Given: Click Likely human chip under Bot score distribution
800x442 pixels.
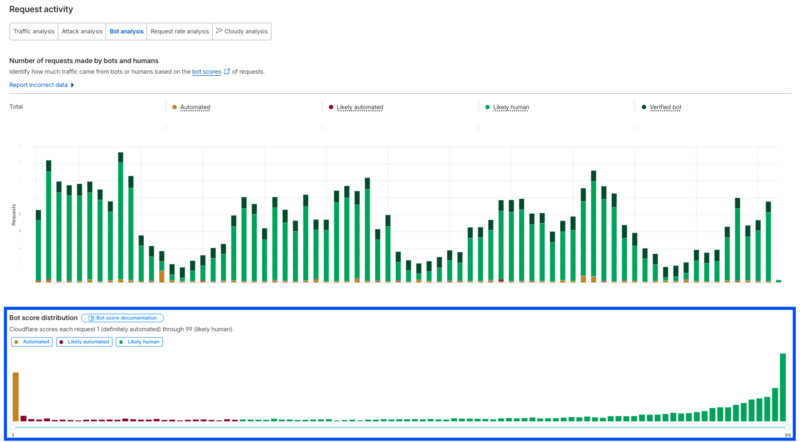Looking at the screenshot, I should pyautogui.click(x=139, y=342).
